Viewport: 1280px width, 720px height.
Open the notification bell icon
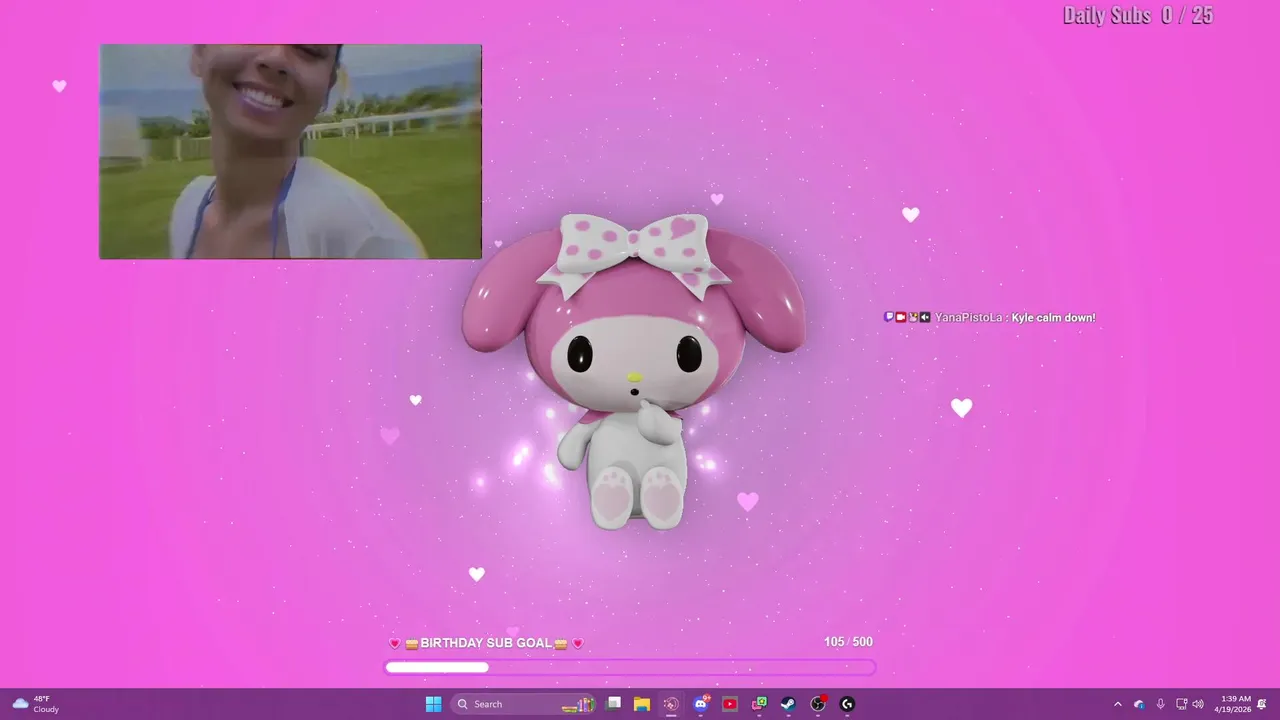tap(1263, 704)
